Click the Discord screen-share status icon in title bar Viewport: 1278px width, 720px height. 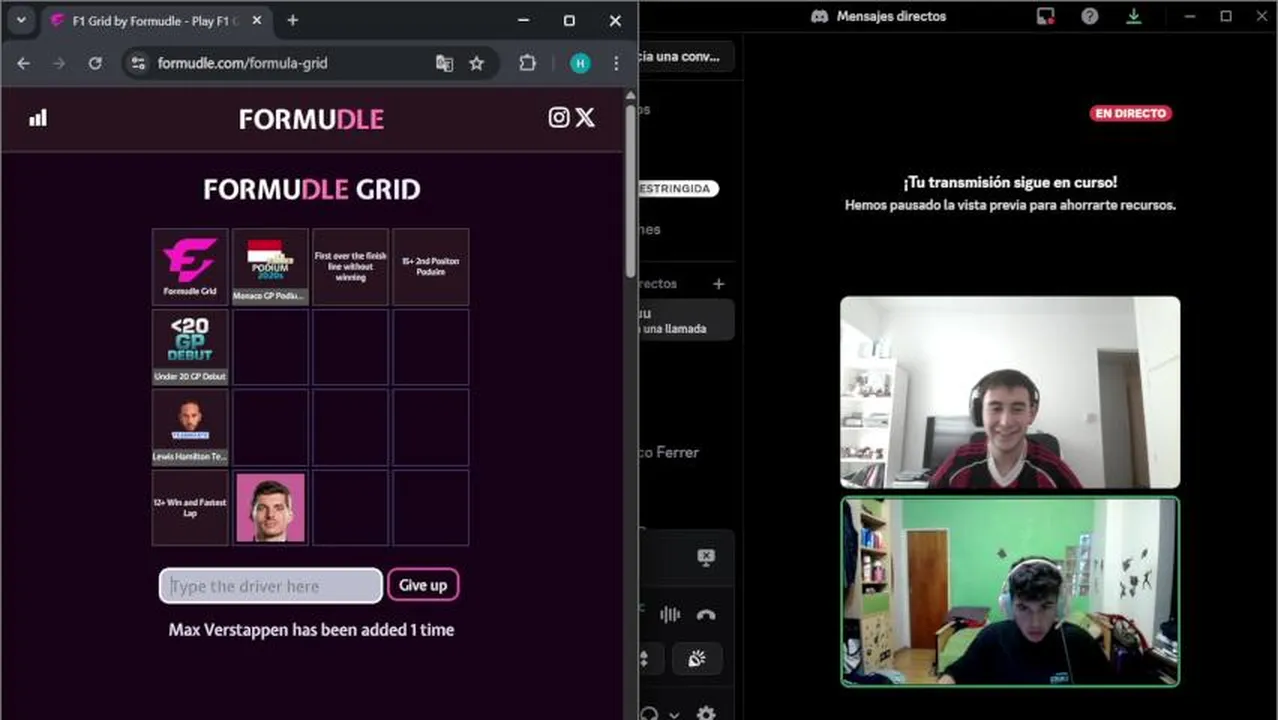click(x=1046, y=16)
